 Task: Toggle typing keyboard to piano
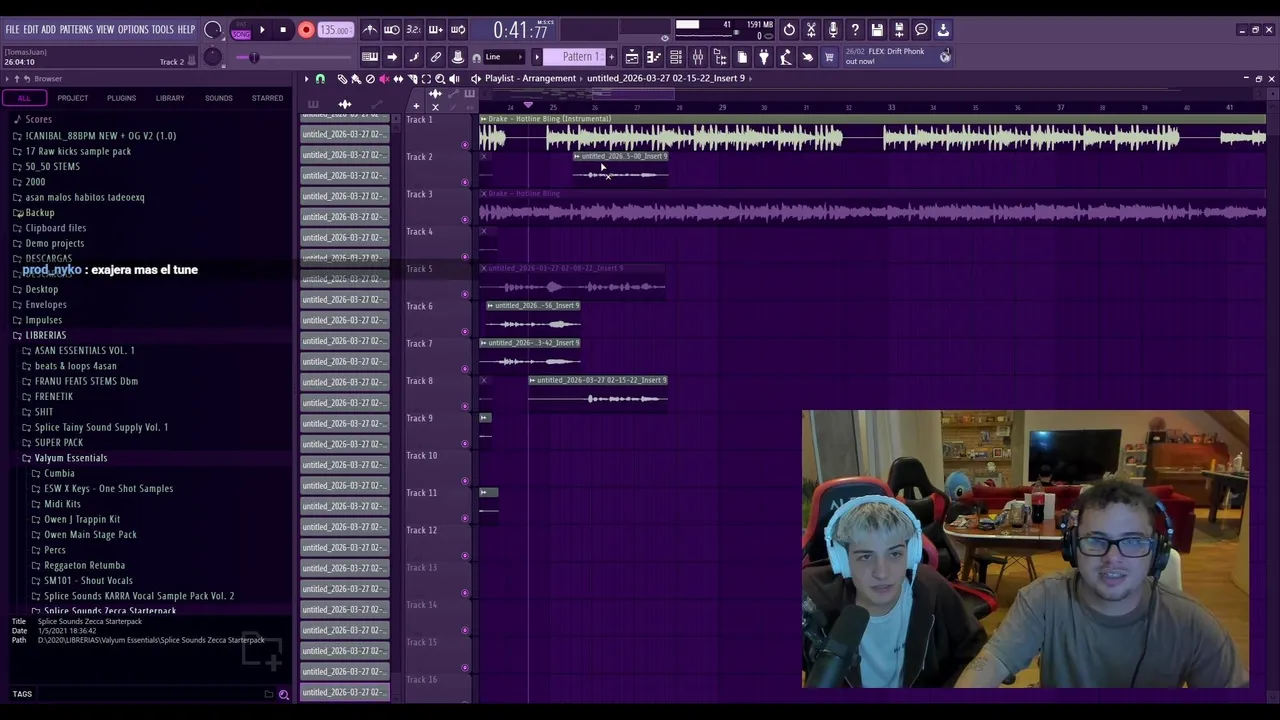(370, 57)
